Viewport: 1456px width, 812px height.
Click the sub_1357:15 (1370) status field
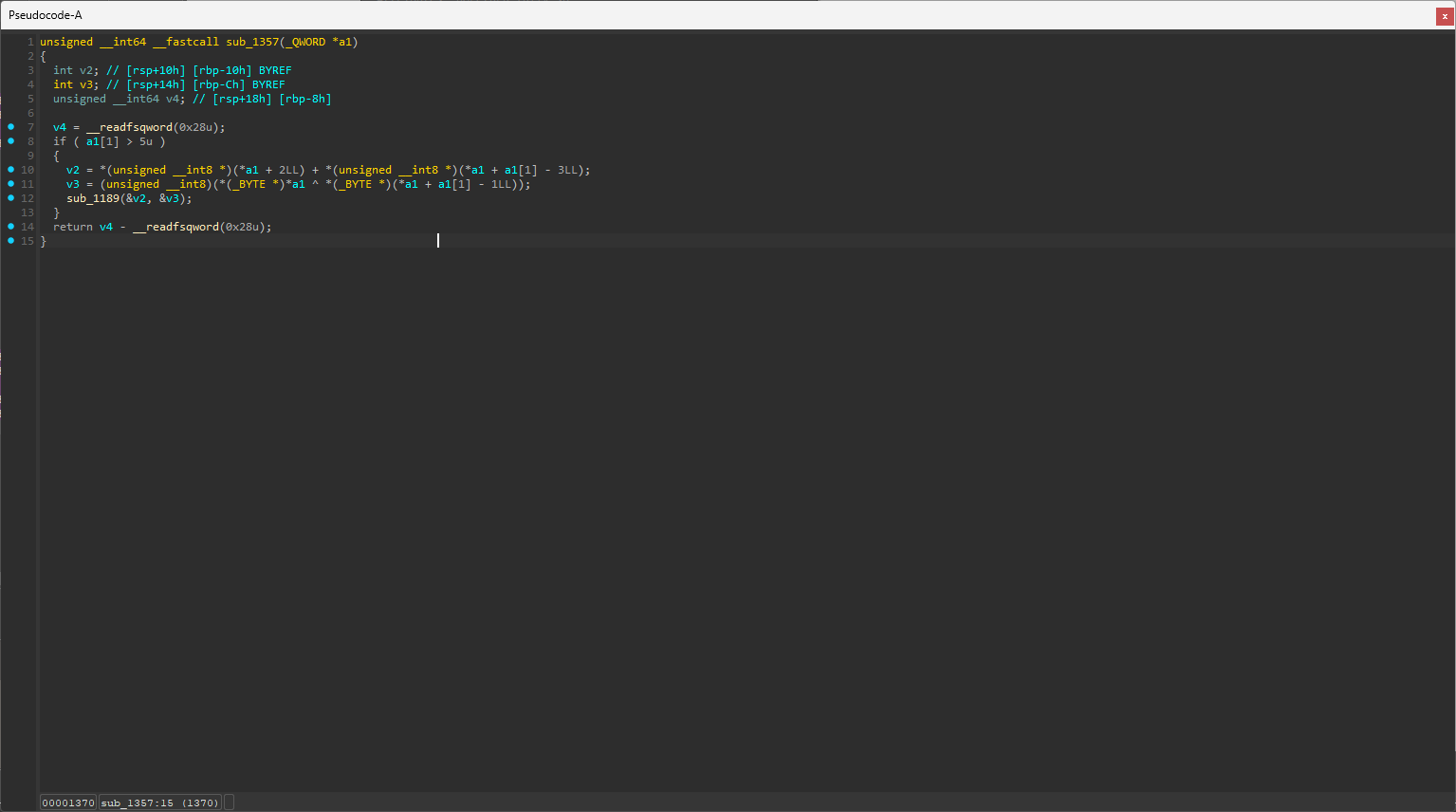(159, 803)
